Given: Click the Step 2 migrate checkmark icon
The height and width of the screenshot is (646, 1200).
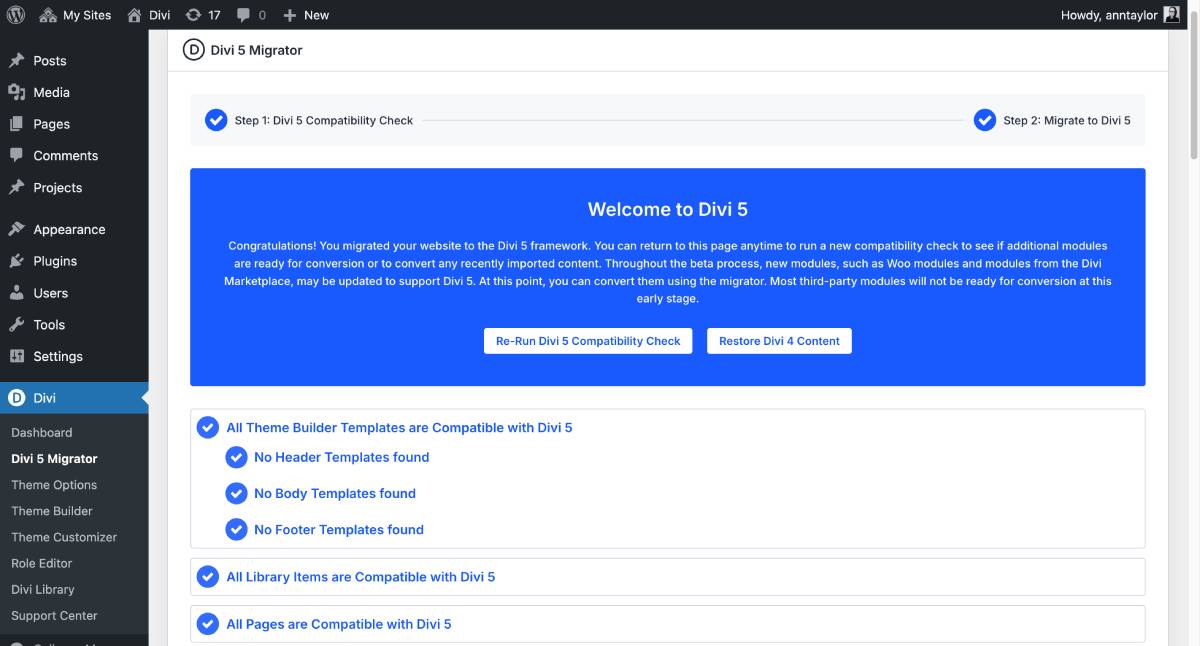Looking at the screenshot, I should point(983,119).
